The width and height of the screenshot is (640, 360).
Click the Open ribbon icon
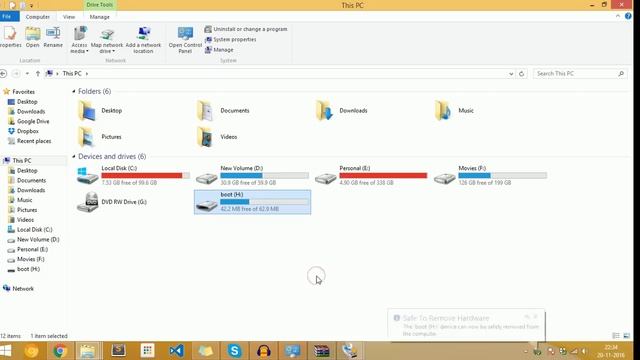pyautogui.click(x=33, y=37)
